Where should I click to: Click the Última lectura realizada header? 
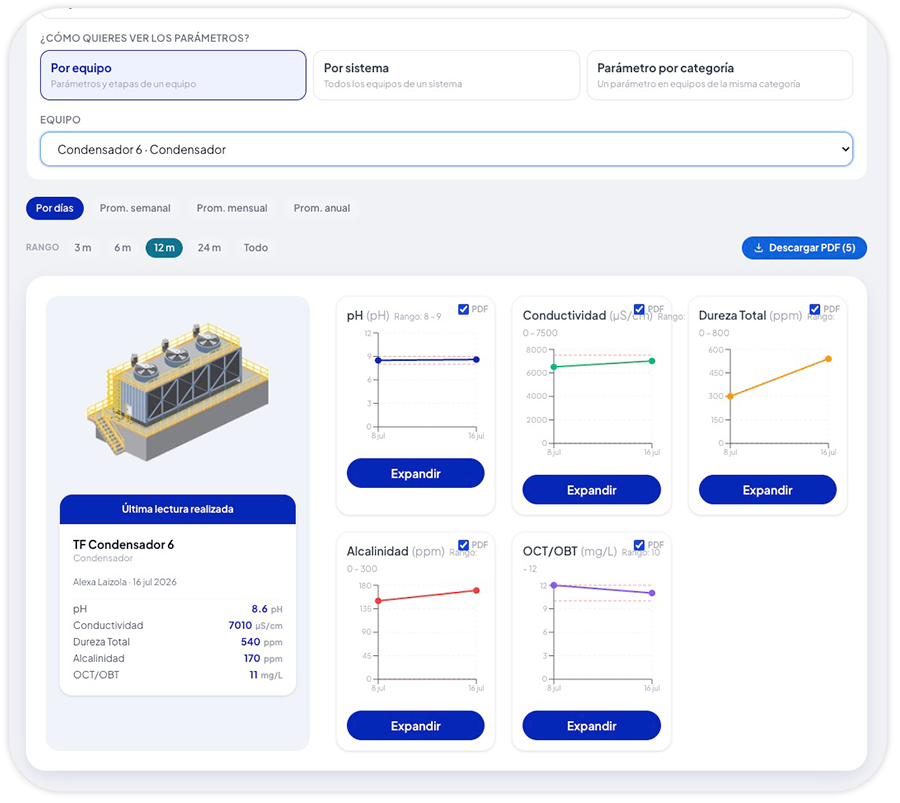coord(178,509)
